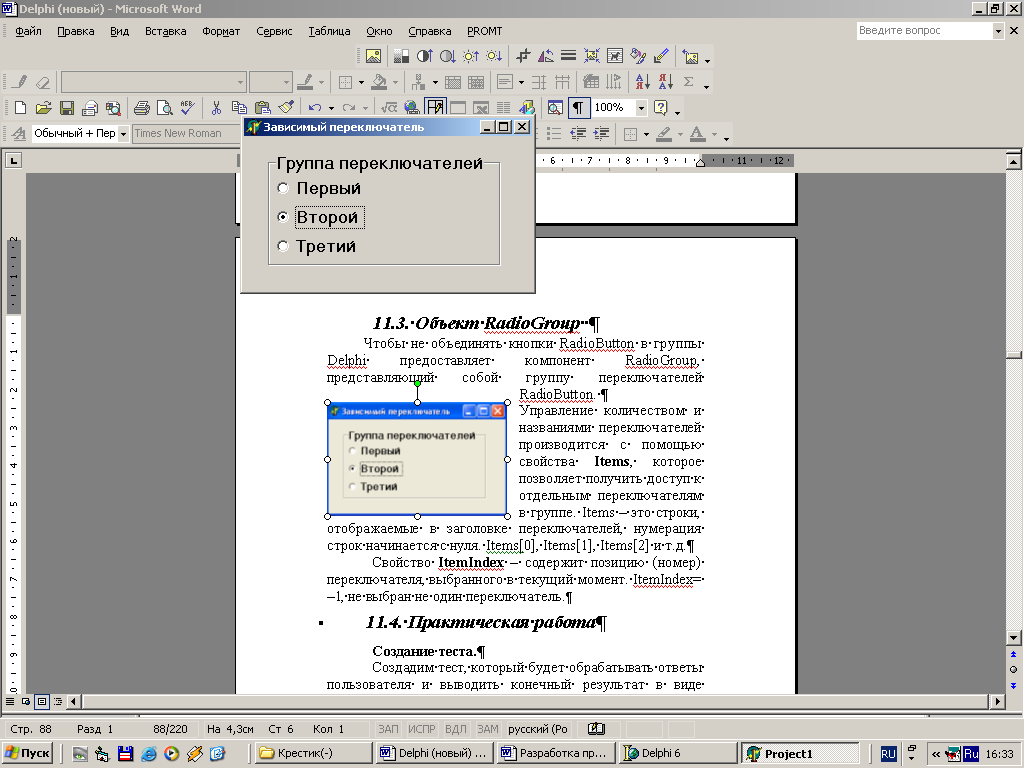Open the Format Picture dialog icon
Image resolution: width=1024 pixels, height=768 pixels.
tap(638, 56)
